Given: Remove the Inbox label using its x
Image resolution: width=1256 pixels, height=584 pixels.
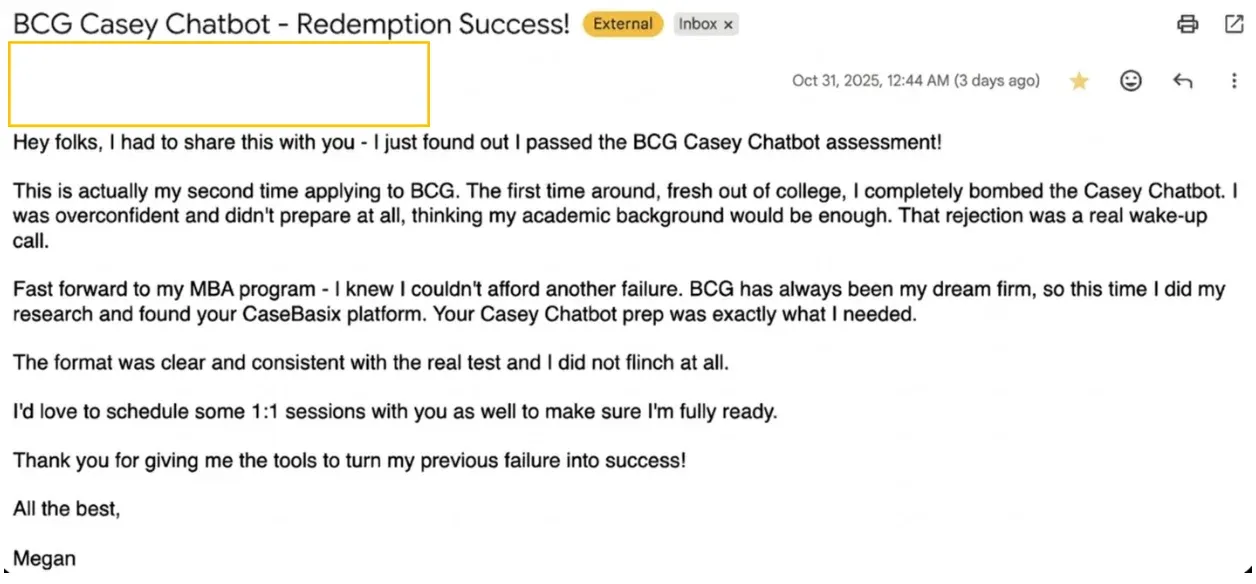Looking at the screenshot, I should [728, 24].
